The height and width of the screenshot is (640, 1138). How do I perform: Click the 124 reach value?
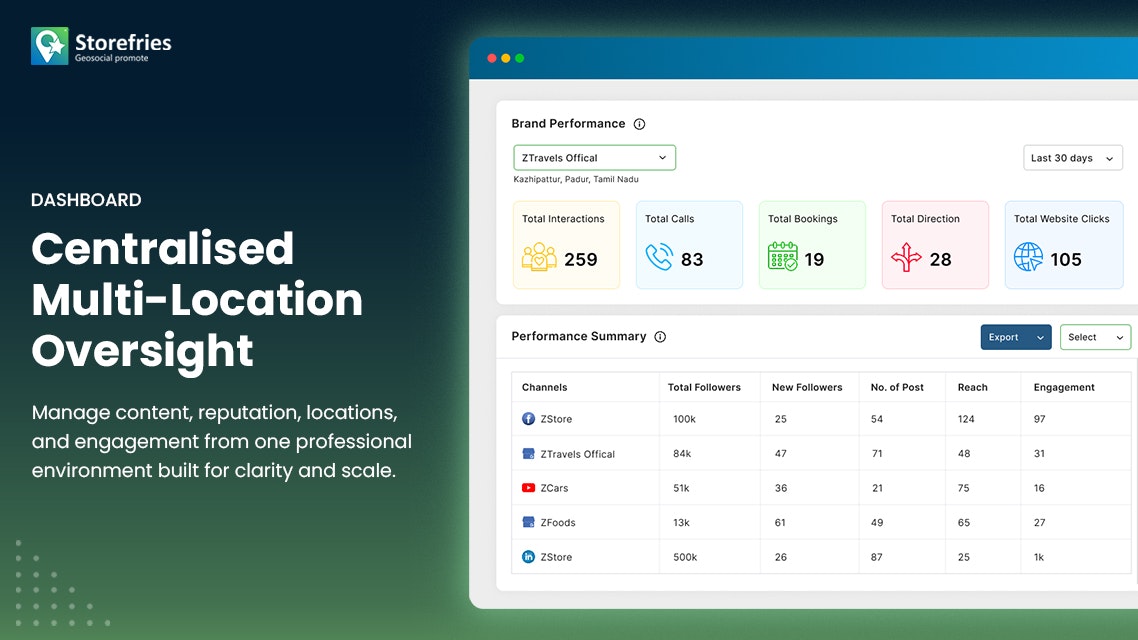click(x=966, y=419)
